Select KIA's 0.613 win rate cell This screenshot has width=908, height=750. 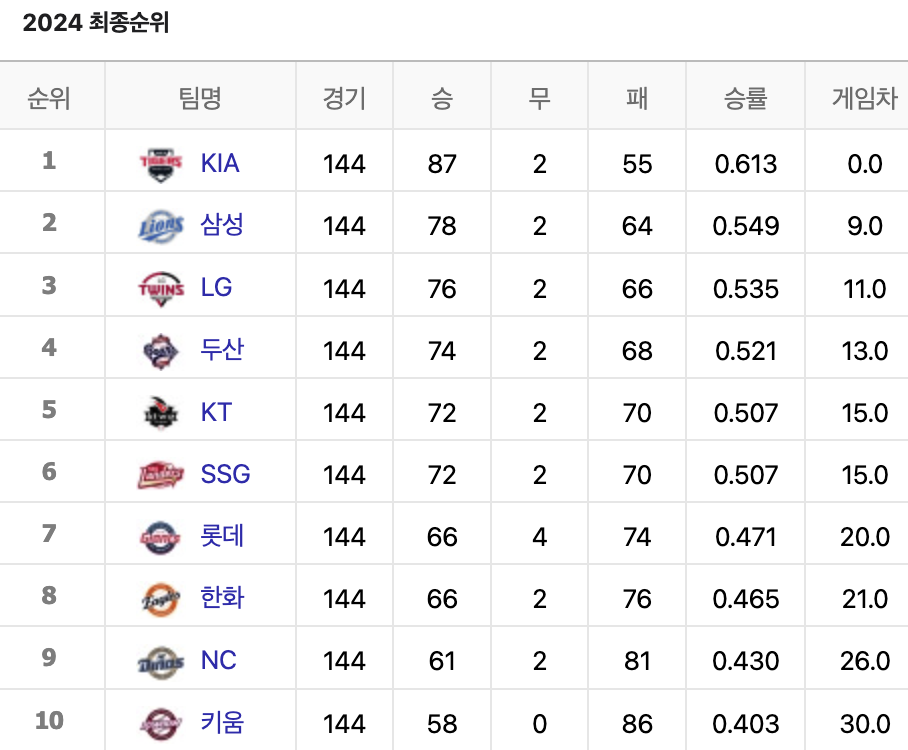click(x=746, y=164)
